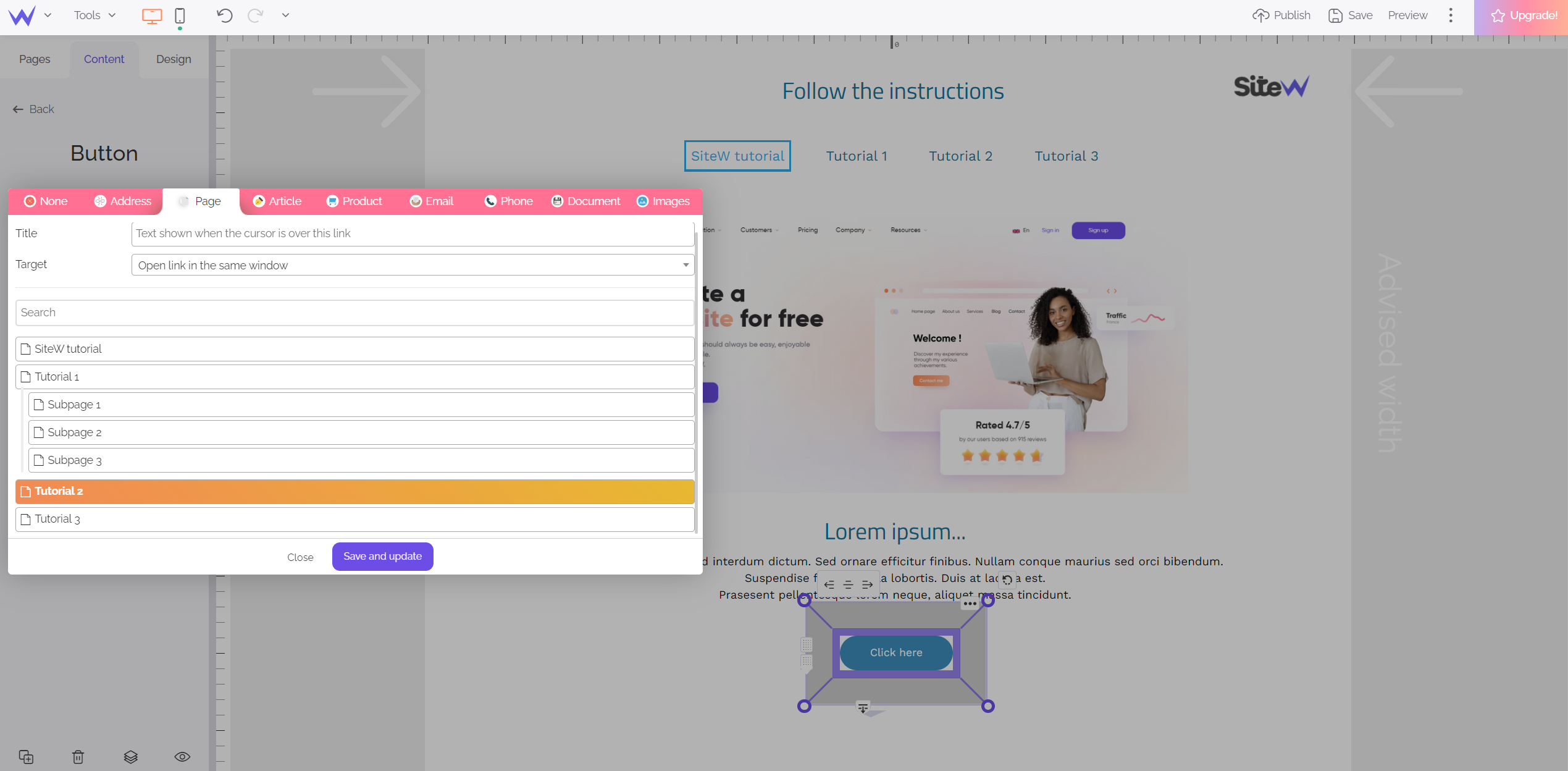
Task: Click the Title input field
Action: [413, 232]
